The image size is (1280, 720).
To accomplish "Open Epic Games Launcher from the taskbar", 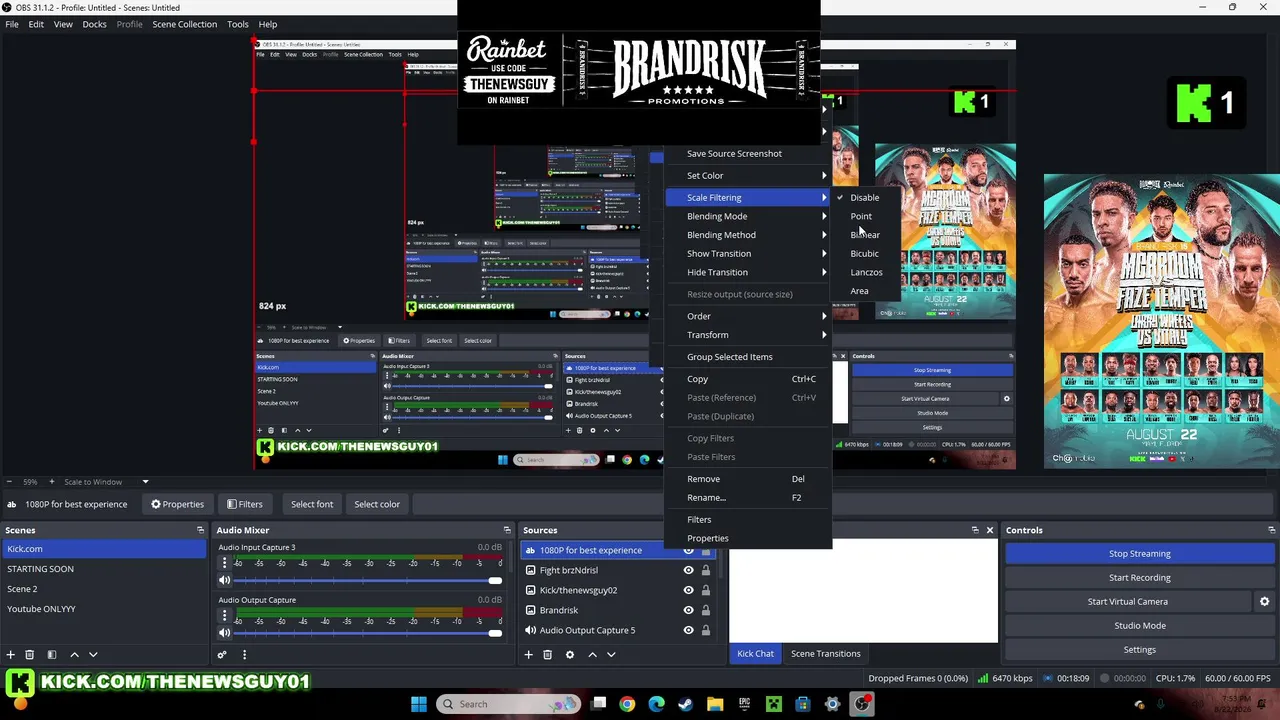I will click(745, 704).
